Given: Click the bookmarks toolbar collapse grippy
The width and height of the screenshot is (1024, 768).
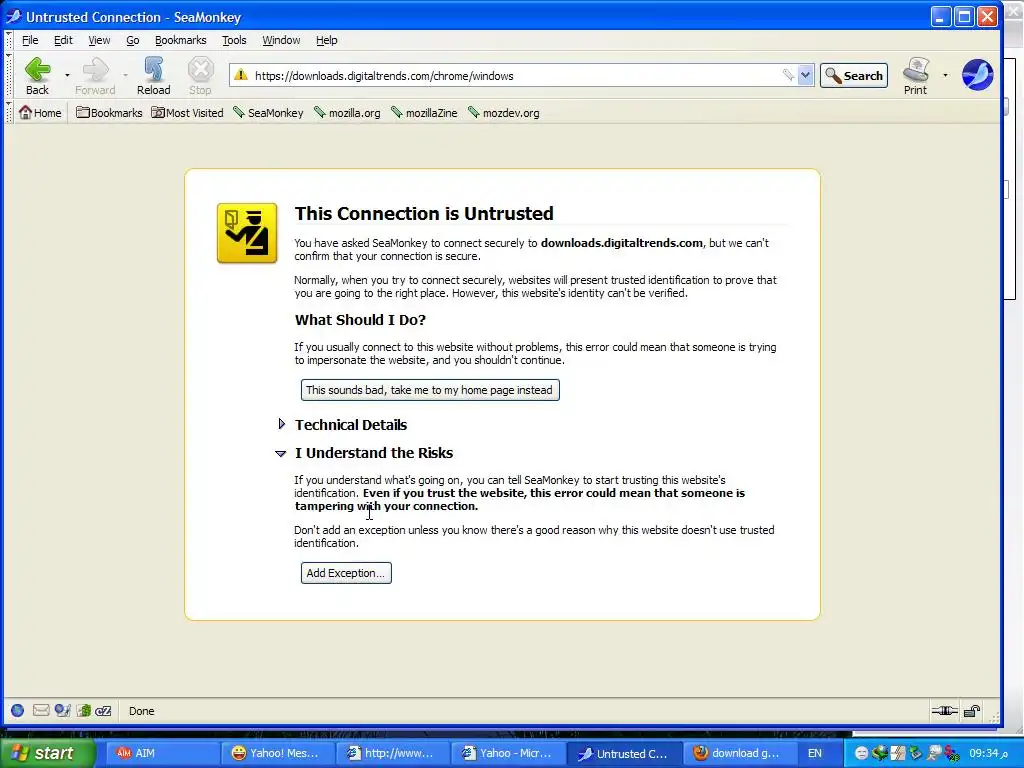Looking at the screenshot, I should click(x=8, y=112).
